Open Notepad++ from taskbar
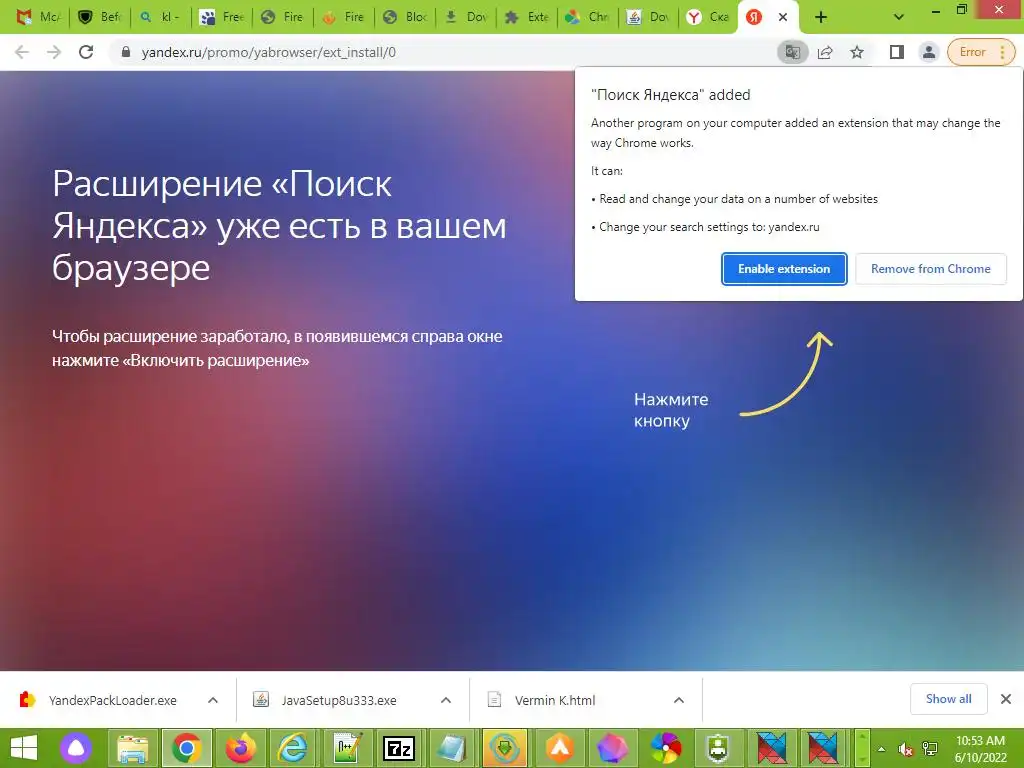The image size is (1024, 768). point(347,748)
